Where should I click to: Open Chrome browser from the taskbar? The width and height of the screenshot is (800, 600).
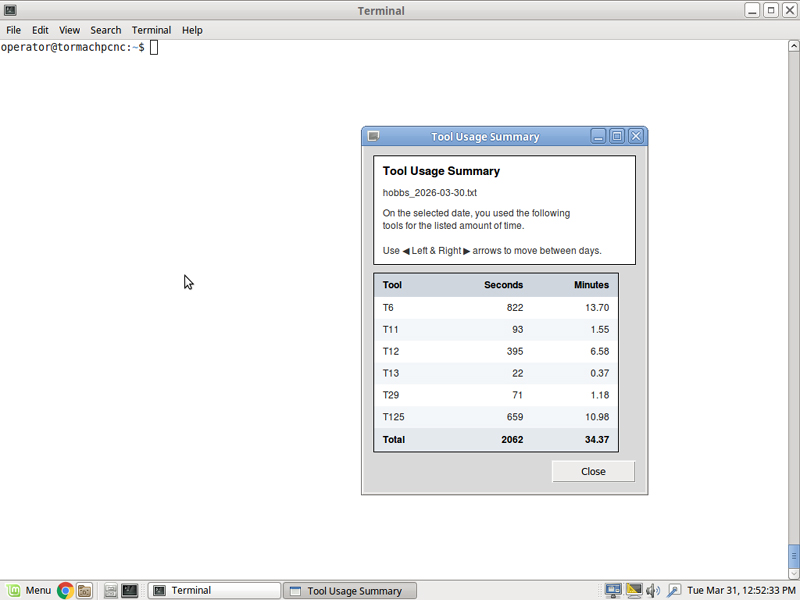pos(65,590)
